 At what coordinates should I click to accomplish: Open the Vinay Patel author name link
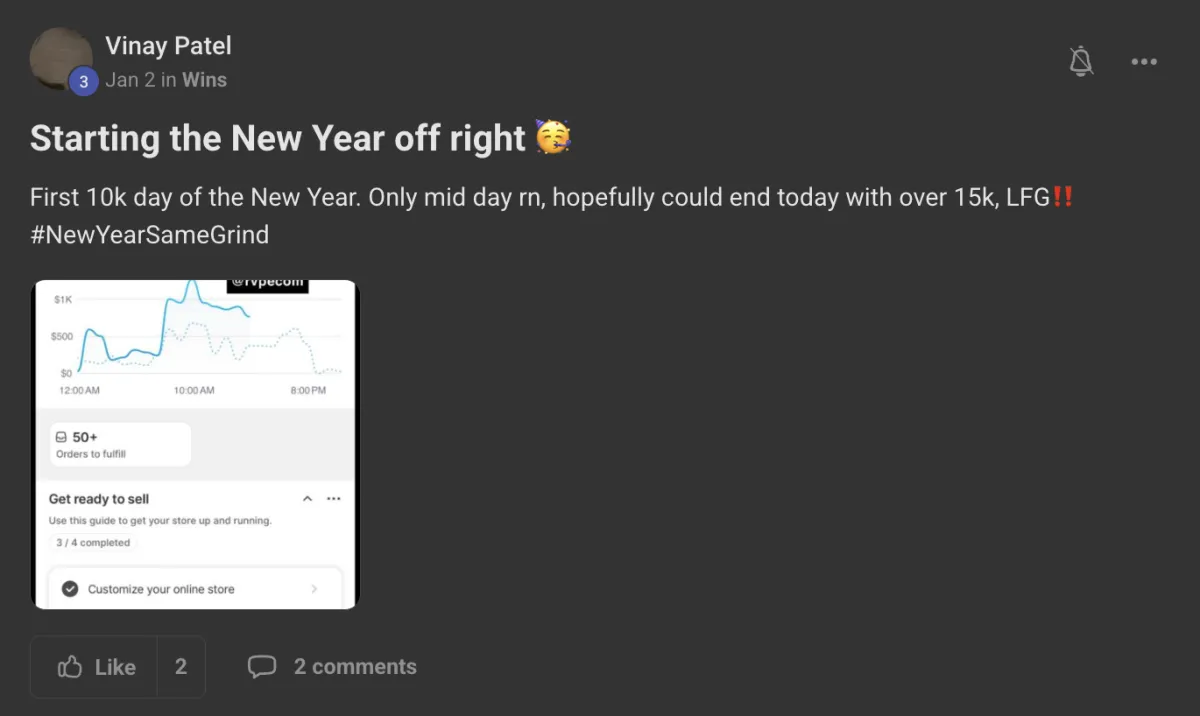click(x=168, y=45)
